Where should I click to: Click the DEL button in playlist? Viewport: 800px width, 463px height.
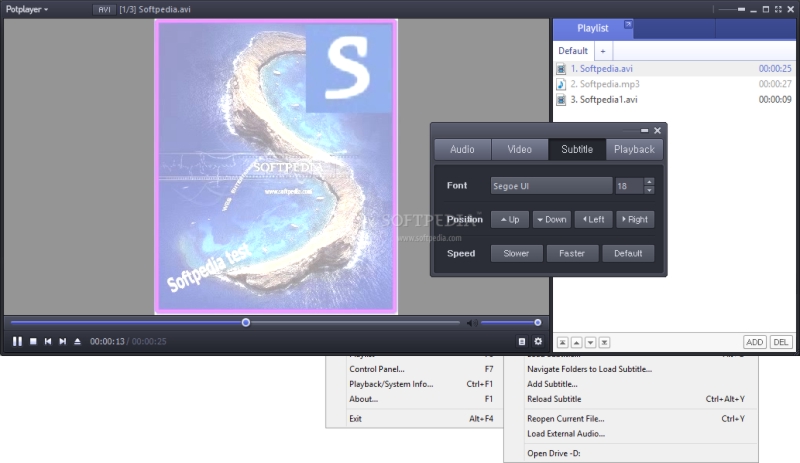[781, 342]
